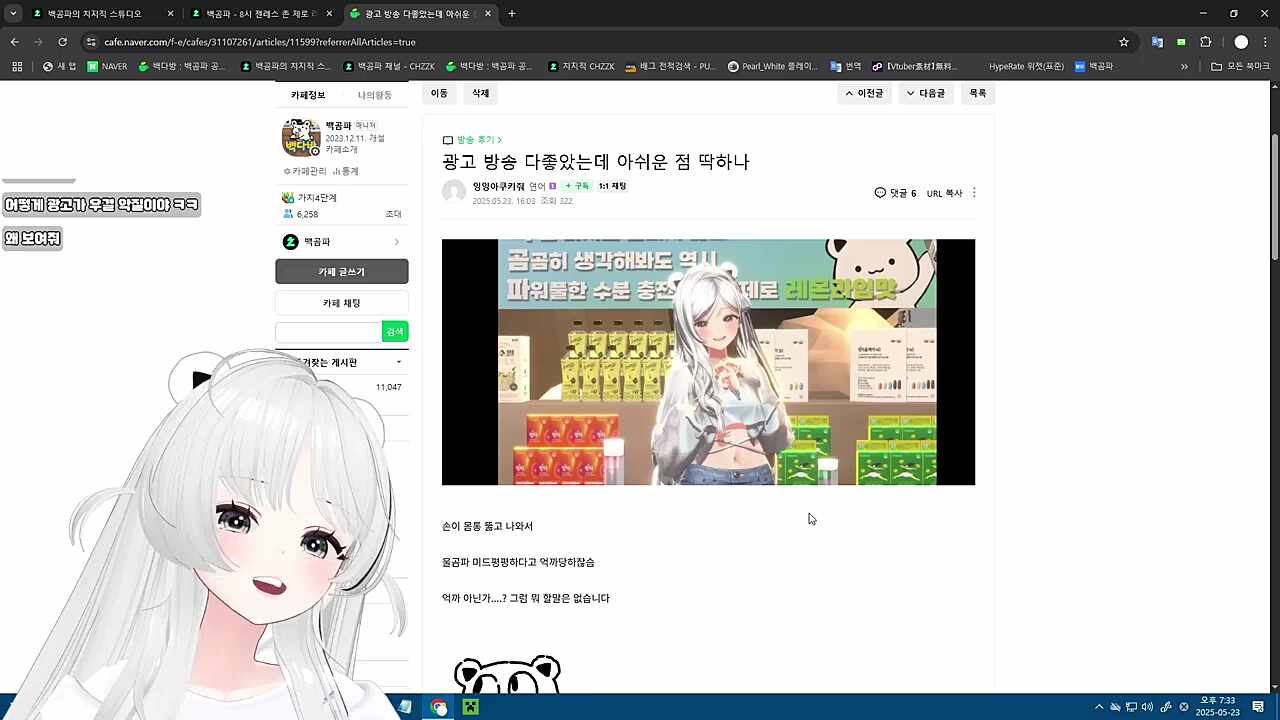The height and width of the screenshot is (720, 1280).
Task: Click the '+ 구독' subscribe button
Action: [577, 186]
